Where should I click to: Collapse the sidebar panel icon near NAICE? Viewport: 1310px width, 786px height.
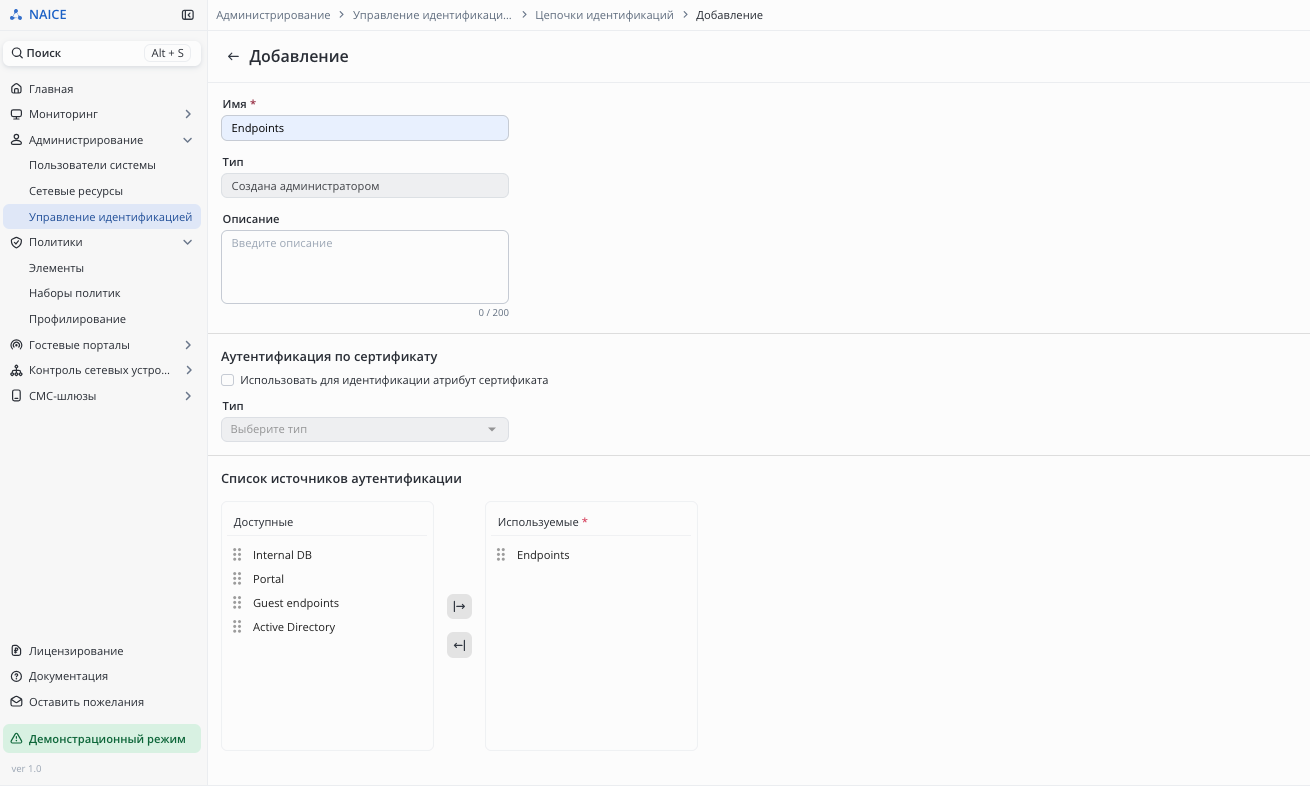click(x=188, y=15)
